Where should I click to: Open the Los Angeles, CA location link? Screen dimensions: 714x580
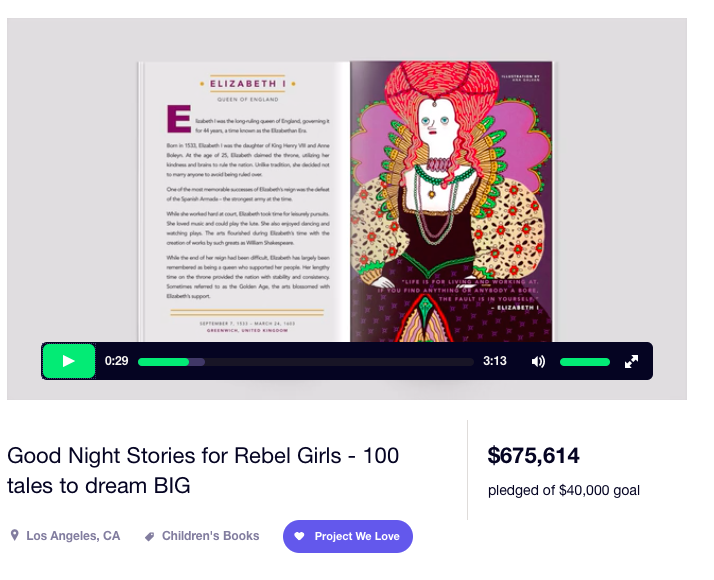(73, 536)
